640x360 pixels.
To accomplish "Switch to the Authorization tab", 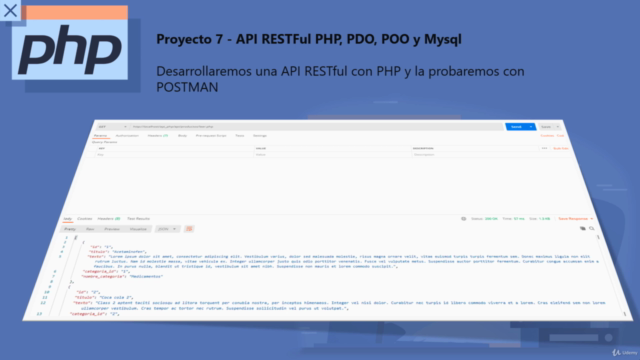I will coord(127,136).
